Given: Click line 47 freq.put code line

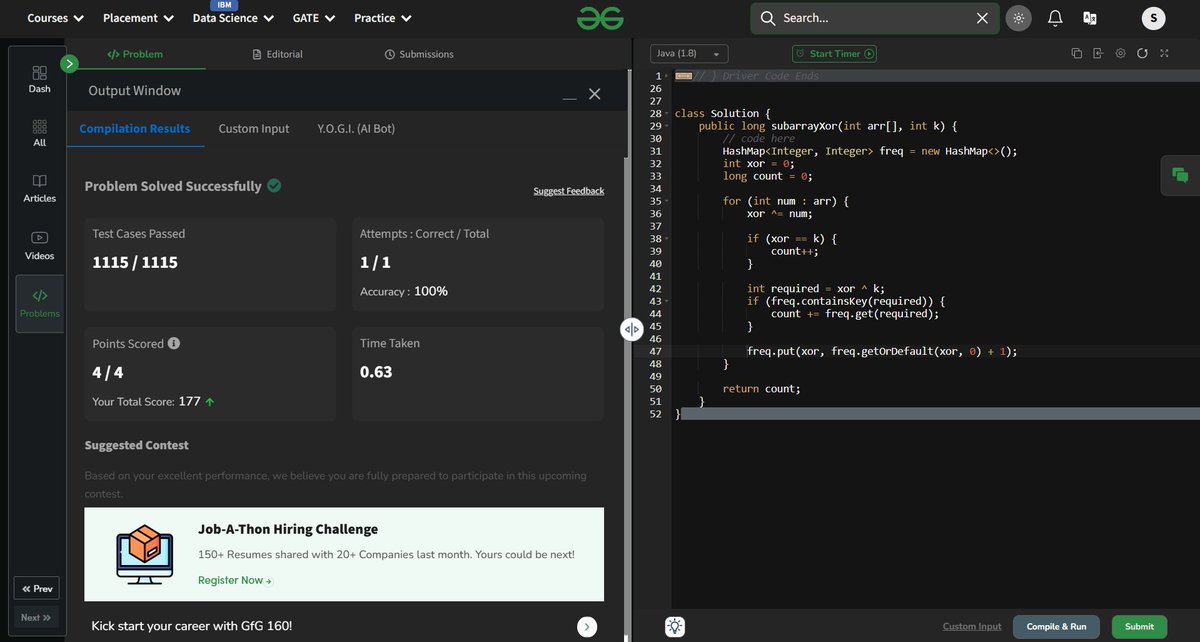Looking at the screenshot, I should point(881,352).
